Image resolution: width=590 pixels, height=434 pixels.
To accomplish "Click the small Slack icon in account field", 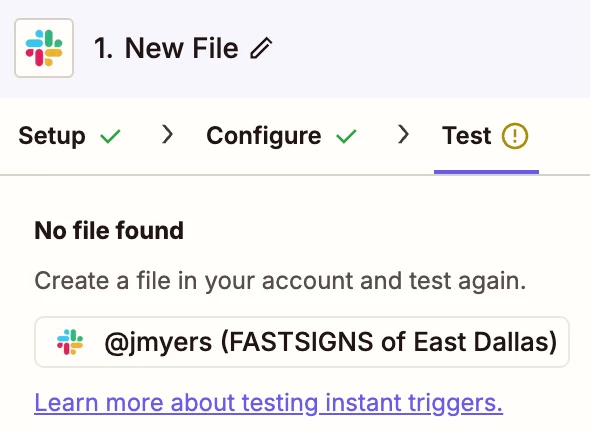I will tap(70, 342).
